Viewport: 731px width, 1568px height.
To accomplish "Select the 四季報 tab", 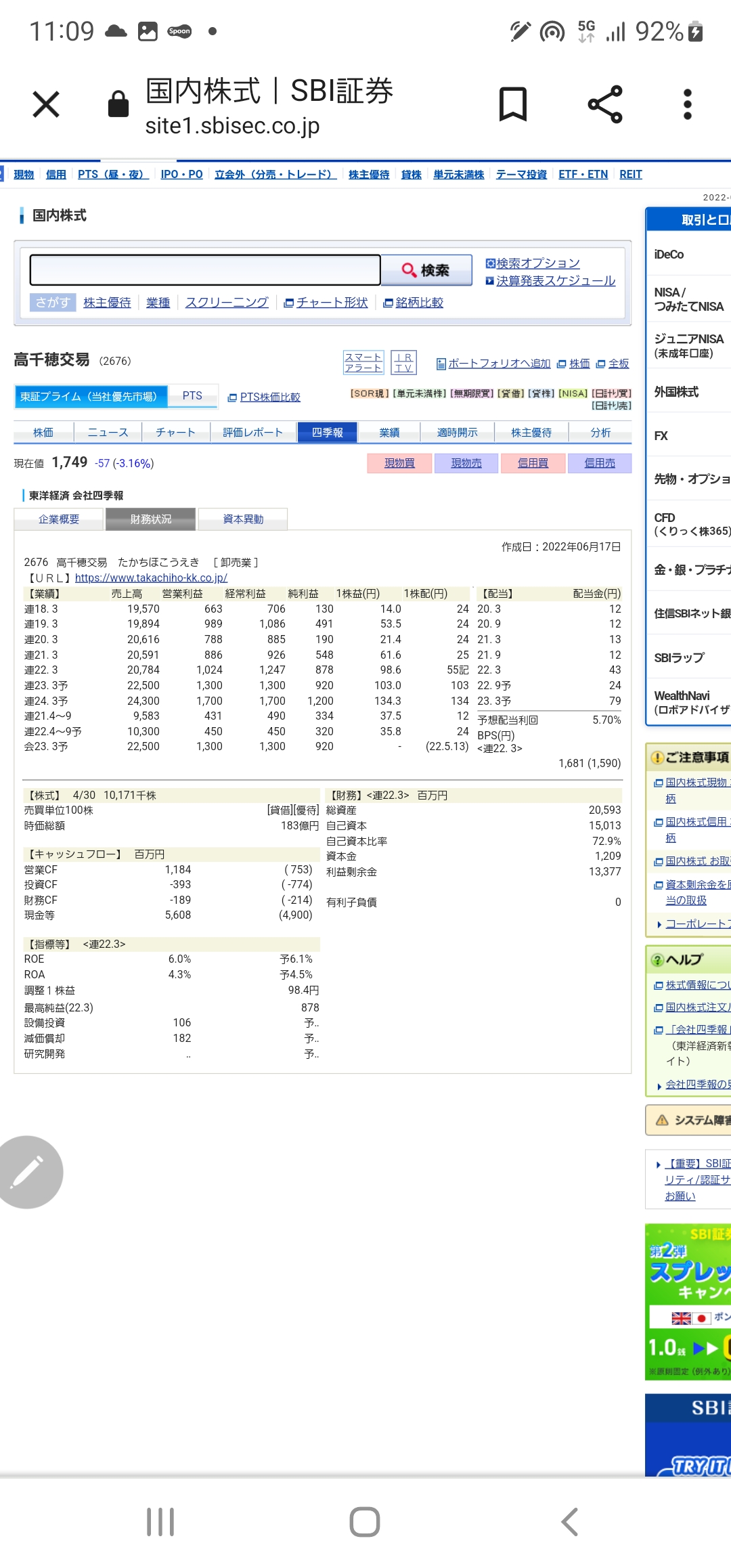I will [328, 433].
